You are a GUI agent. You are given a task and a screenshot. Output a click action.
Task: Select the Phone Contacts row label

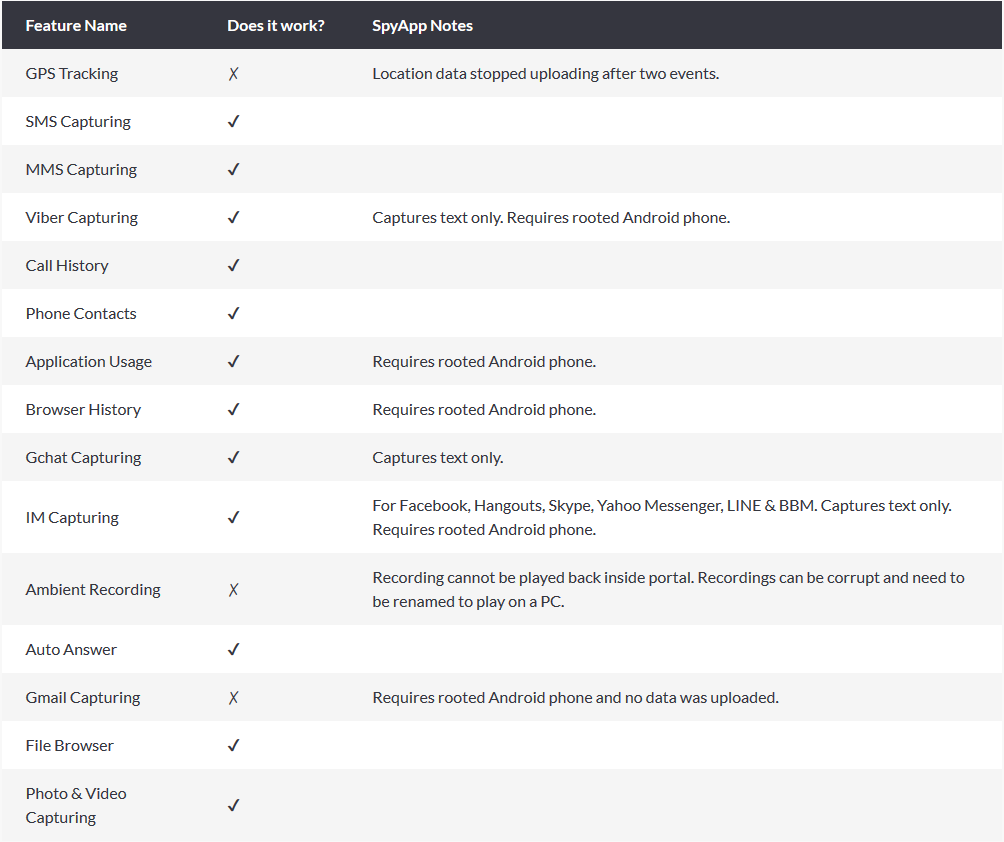coord(81,314)
